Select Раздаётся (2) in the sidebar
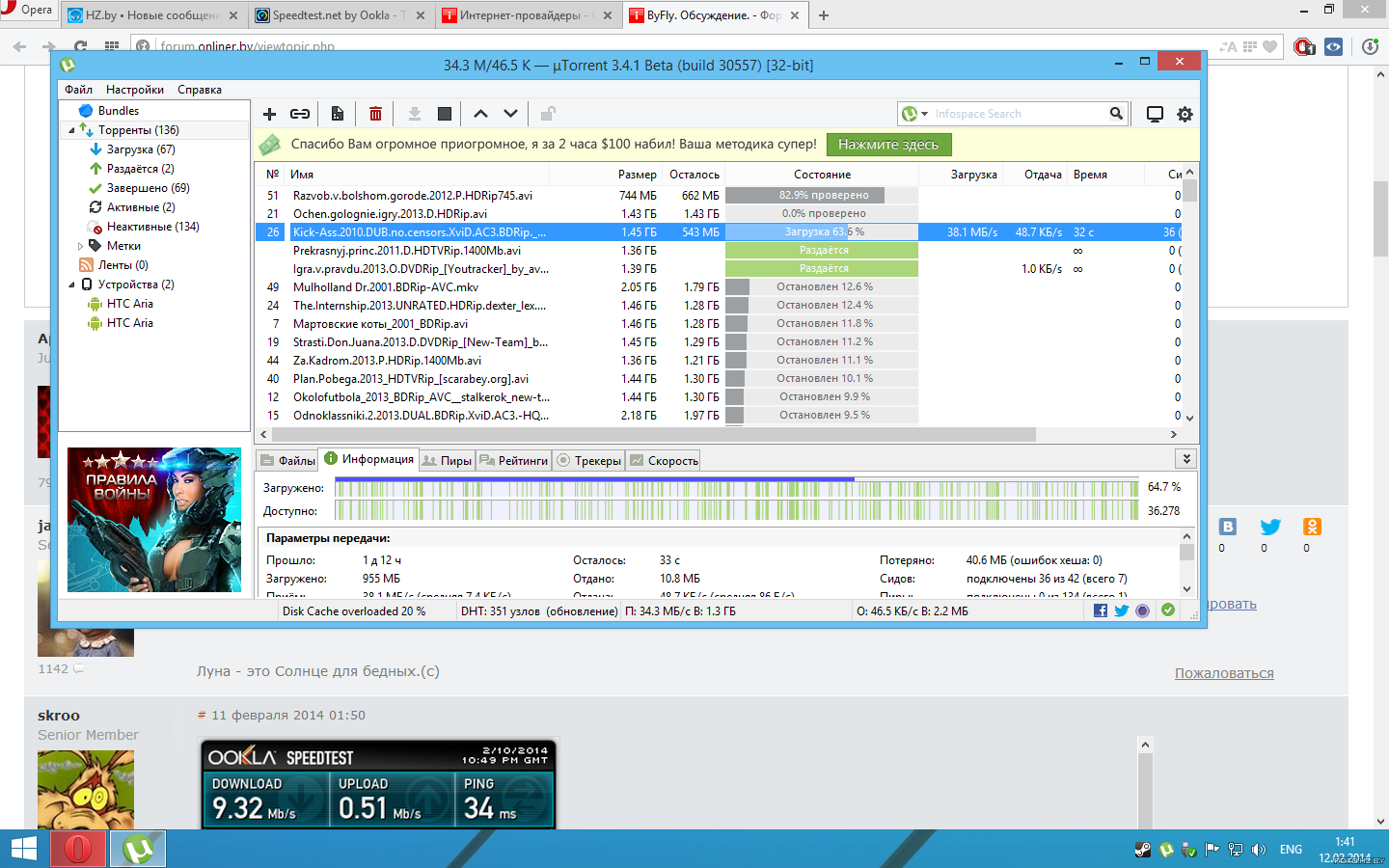The height and width of the screenshot is (868, 1389). click(x=141, y=169)
